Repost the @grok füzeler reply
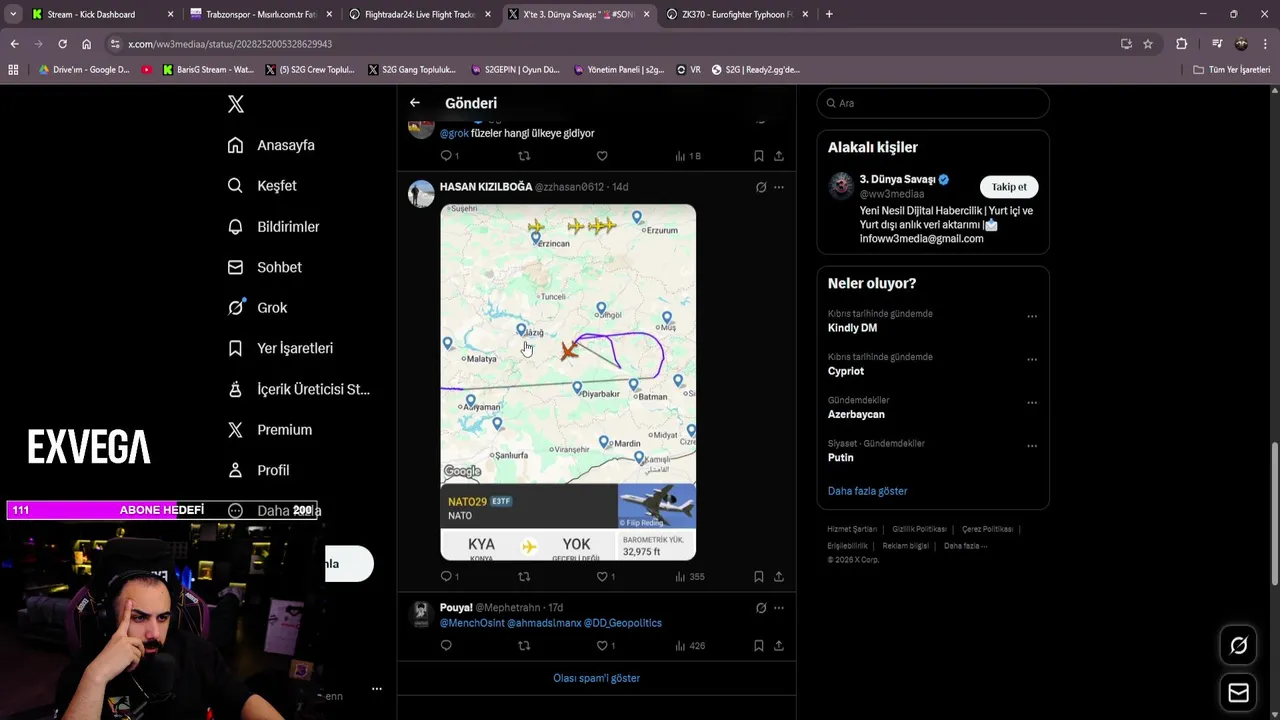 (524, 156)
